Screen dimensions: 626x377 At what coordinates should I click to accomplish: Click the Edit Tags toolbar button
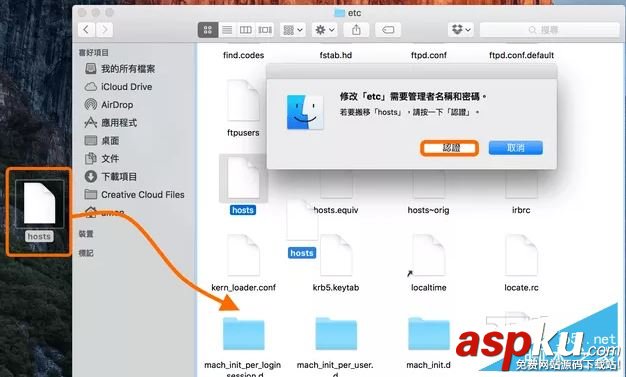[x=388, y=30]
